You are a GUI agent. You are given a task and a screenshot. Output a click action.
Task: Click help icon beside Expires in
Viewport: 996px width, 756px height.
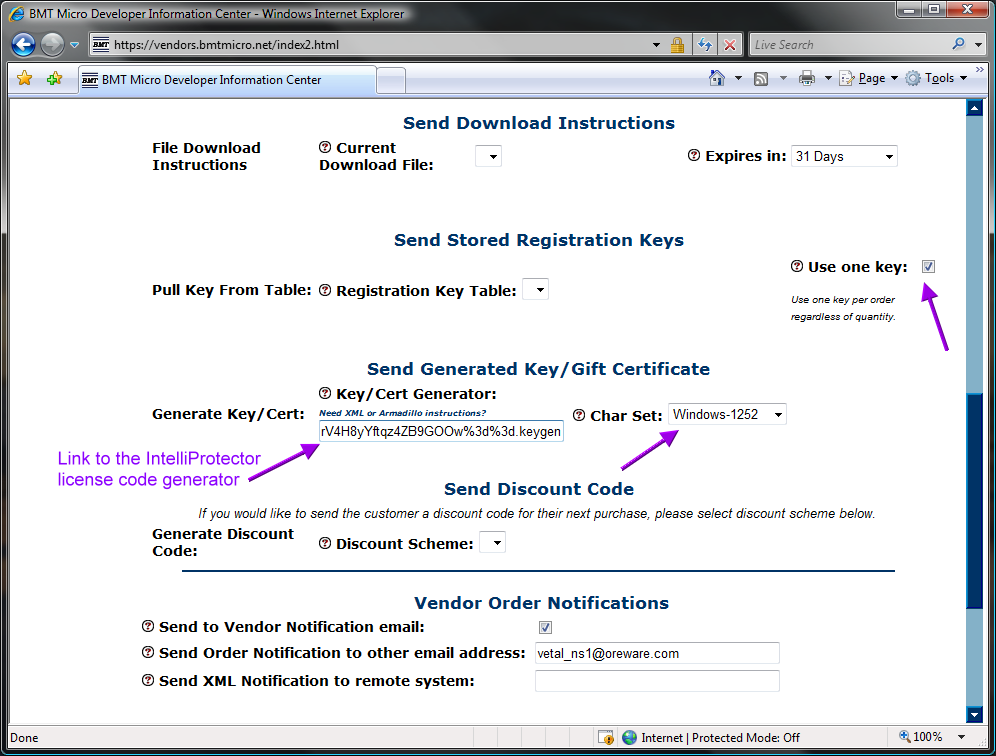pos(694,156)
